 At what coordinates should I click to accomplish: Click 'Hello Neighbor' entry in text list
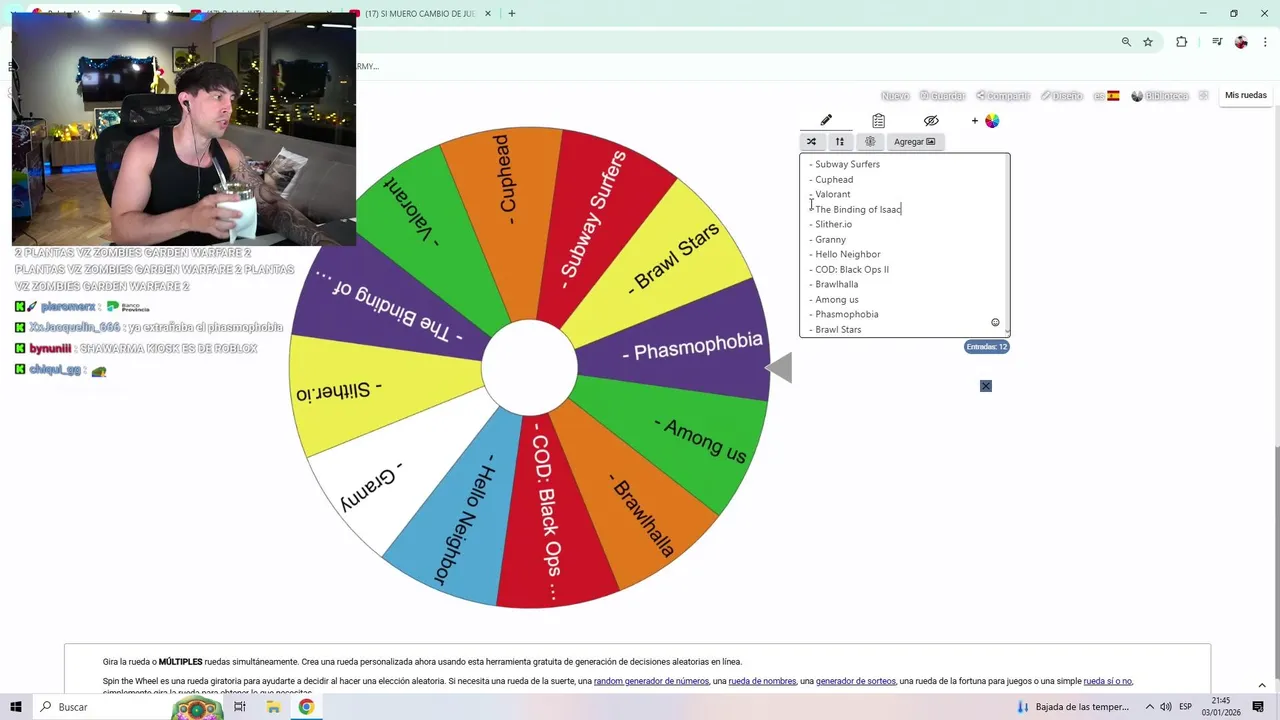847,254
